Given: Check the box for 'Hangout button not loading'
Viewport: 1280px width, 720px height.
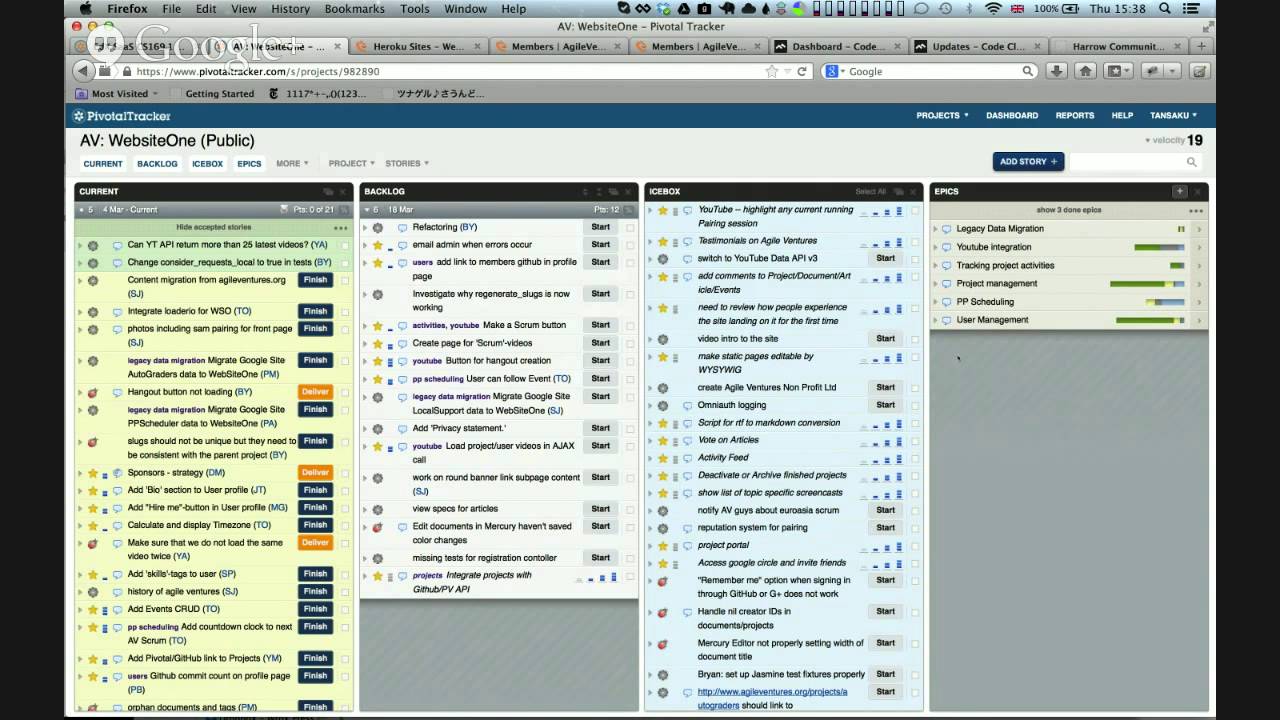Looking at the screenshot, I should [x=345, y=393].
